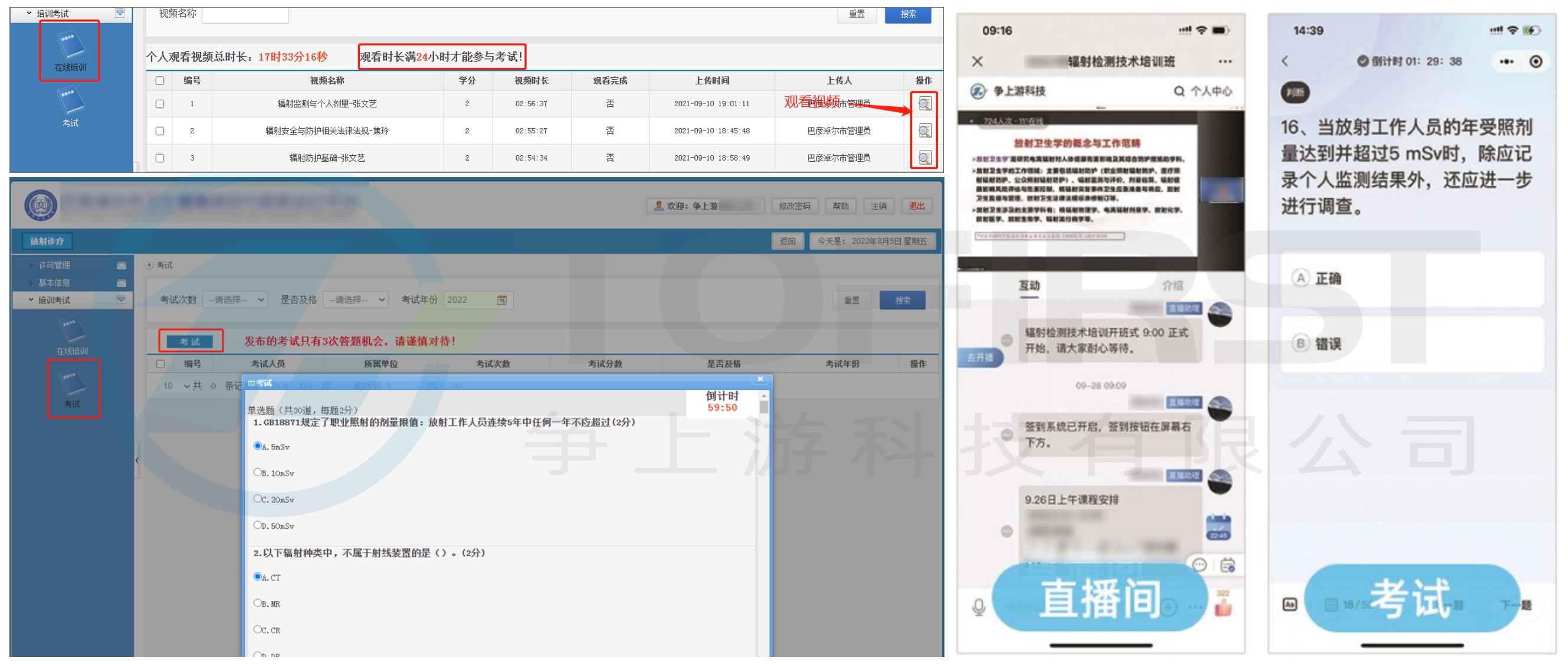Screen dimensions: 1568x664
Task: Open the 考试次数 dropdown
Action: click(235, 300)
